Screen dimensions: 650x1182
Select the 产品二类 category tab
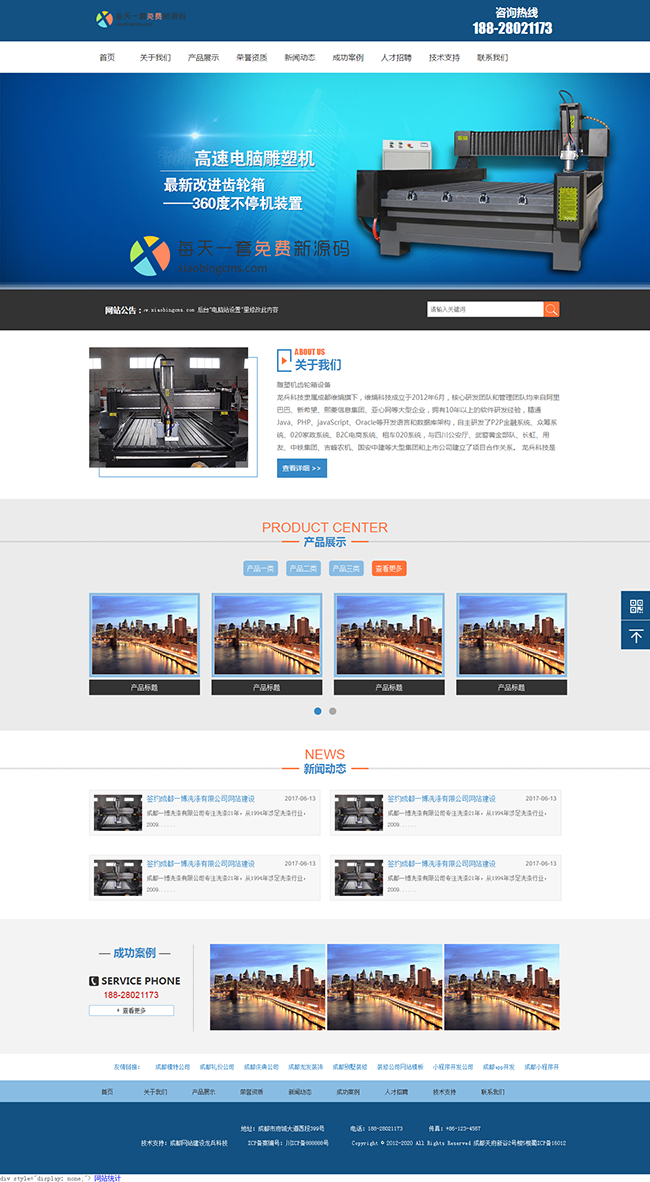pos(304,568)
